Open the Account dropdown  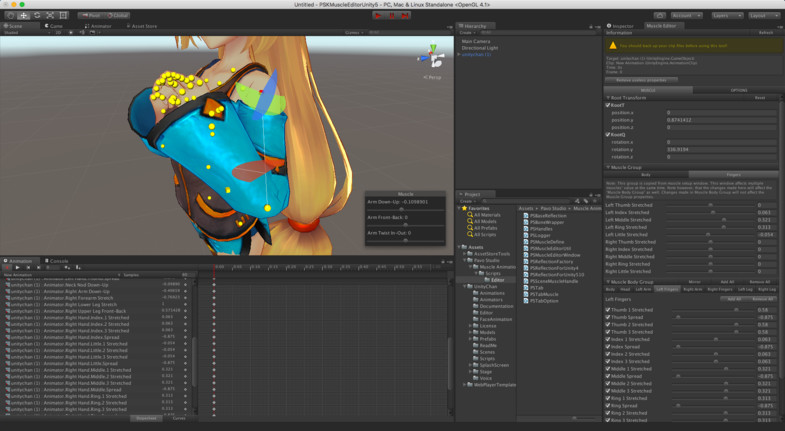tap(686, 16)
